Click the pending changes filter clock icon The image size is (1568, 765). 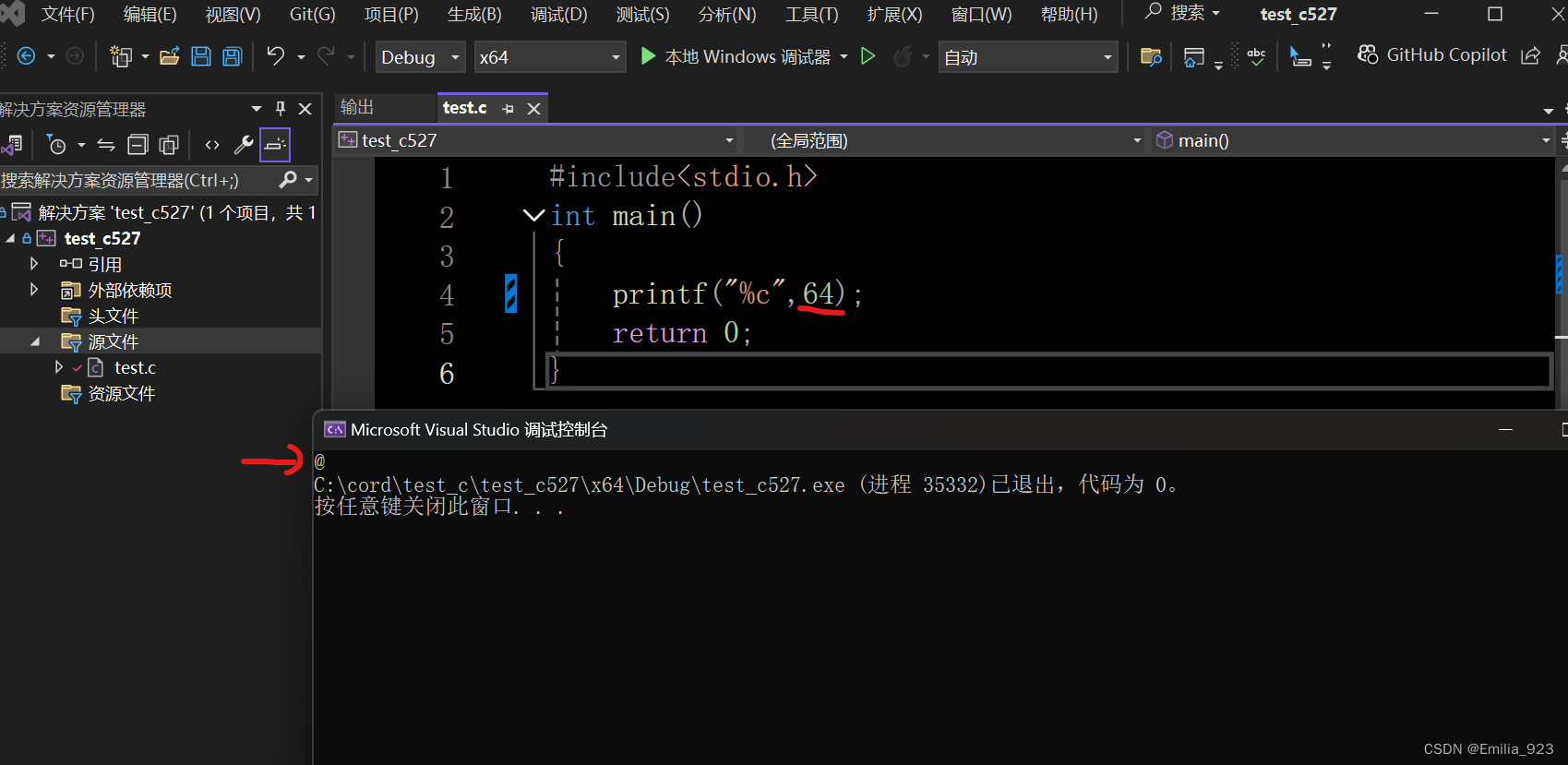[56, 145]
